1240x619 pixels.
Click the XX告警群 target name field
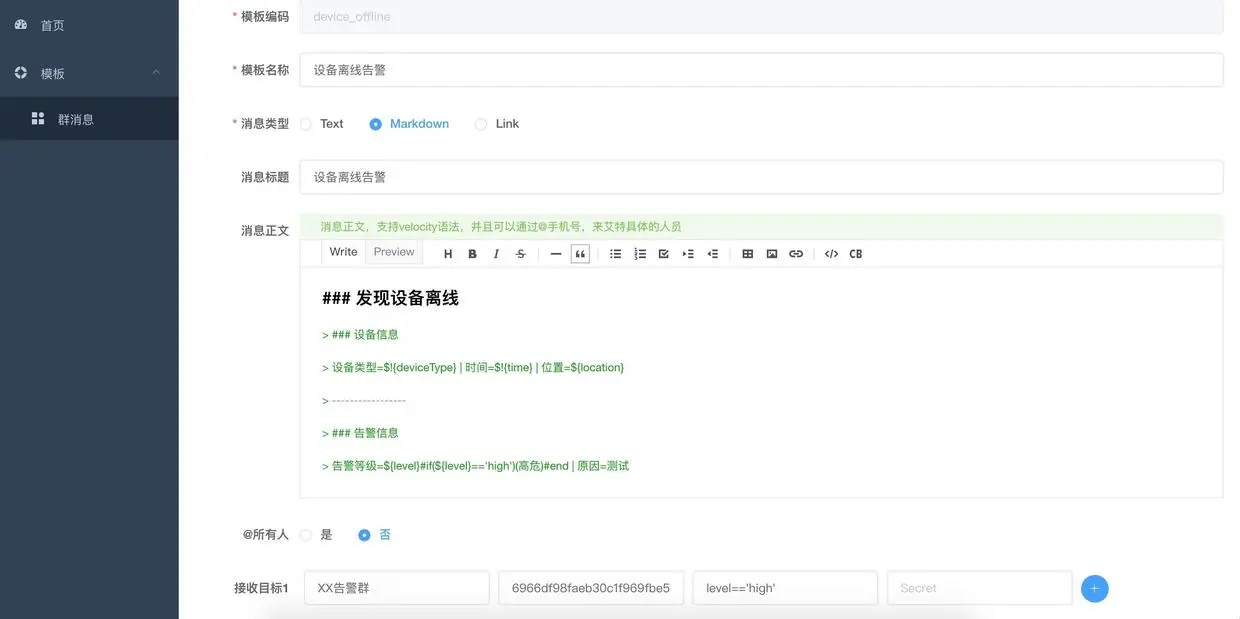click(397, 588)
